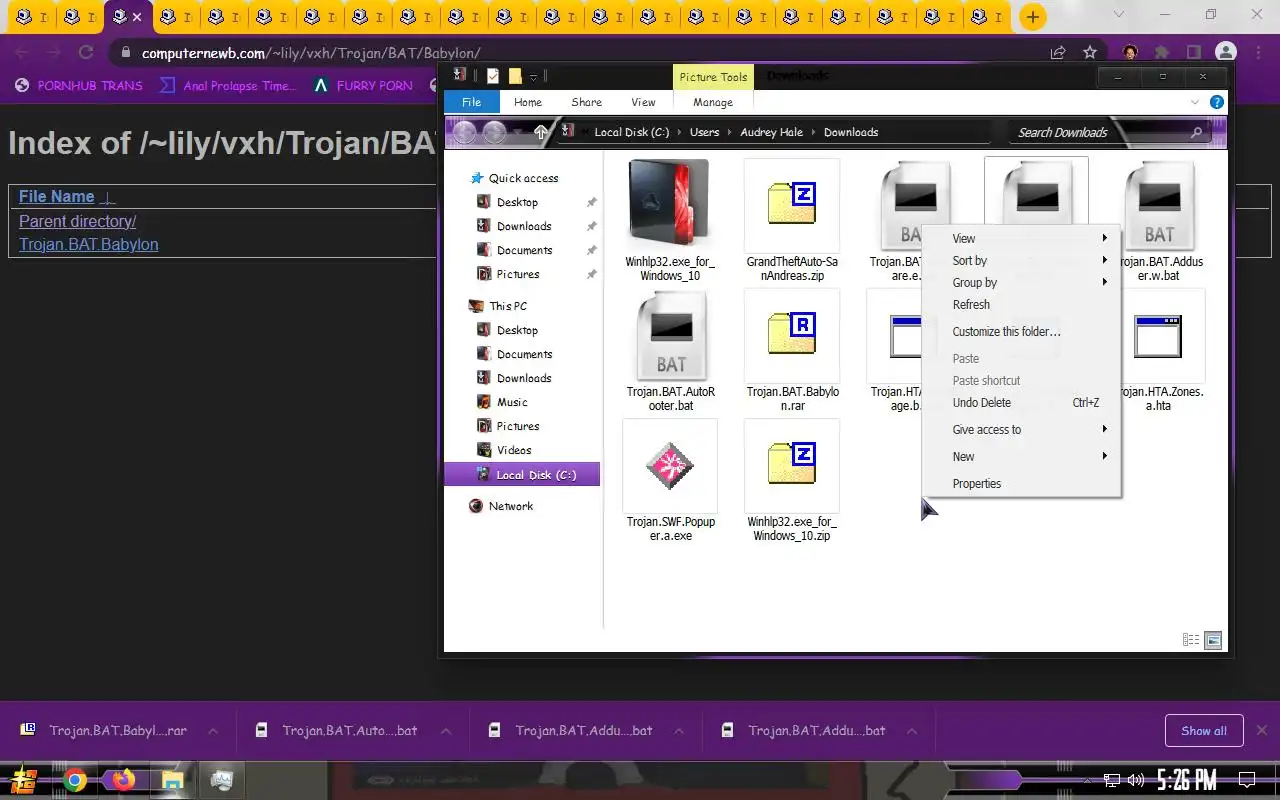1280x800 pixels.
Task: Expand the Explorer ribbon chevron
Action: tap(1195, 102)
